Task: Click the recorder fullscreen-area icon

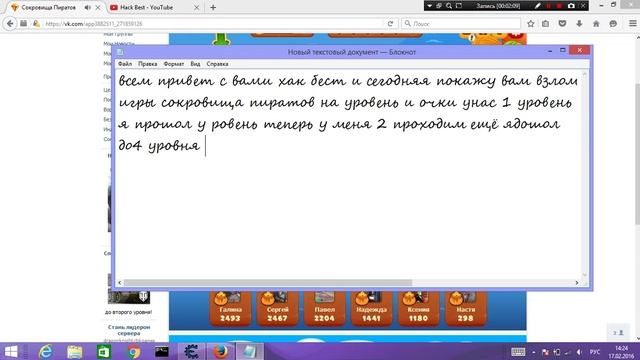Action: point(459,6)
